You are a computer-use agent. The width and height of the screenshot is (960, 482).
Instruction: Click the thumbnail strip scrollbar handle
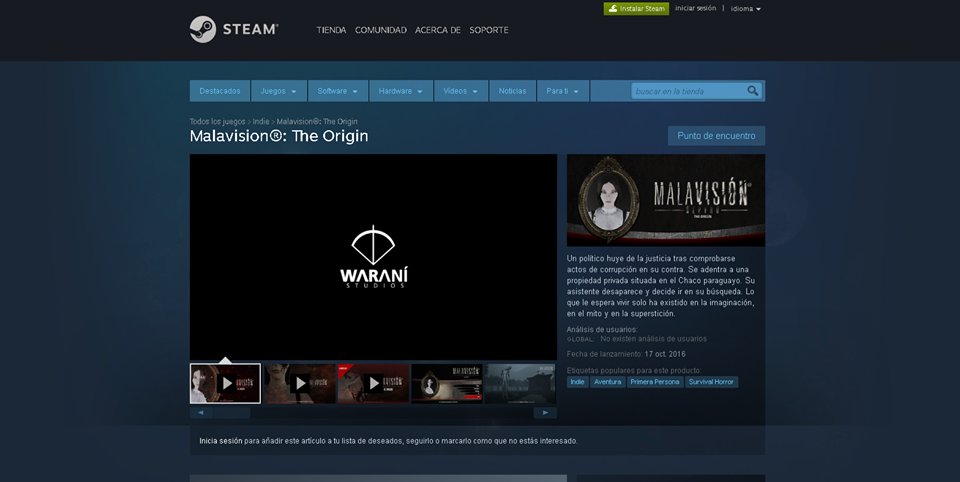coord(232,413)
